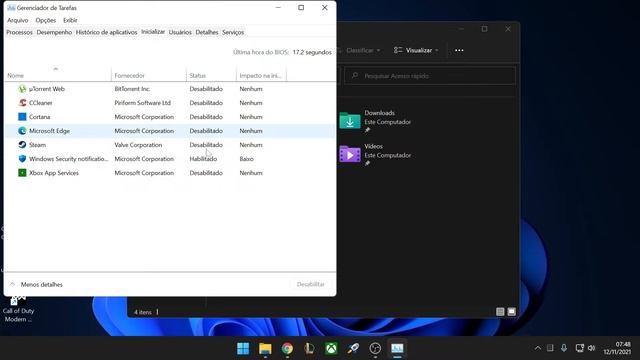Switch to the Serviços tab
Image resolution: width=640 pixels, height=360 pixels.
[x=233, y=32]
